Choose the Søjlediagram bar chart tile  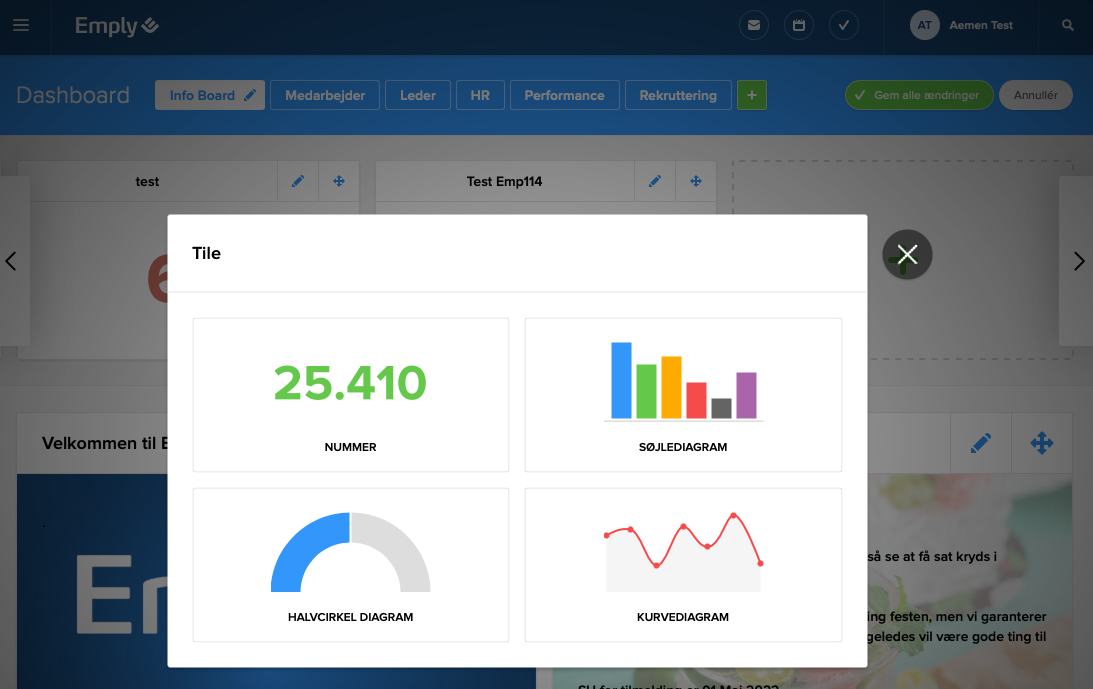pyautogui.click(x=683, y=395)
